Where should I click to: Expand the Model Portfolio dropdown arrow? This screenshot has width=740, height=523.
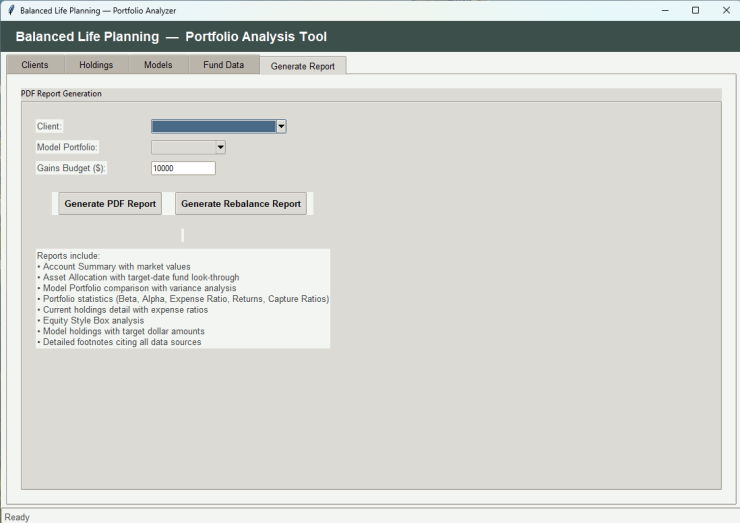tap(220, 147)
